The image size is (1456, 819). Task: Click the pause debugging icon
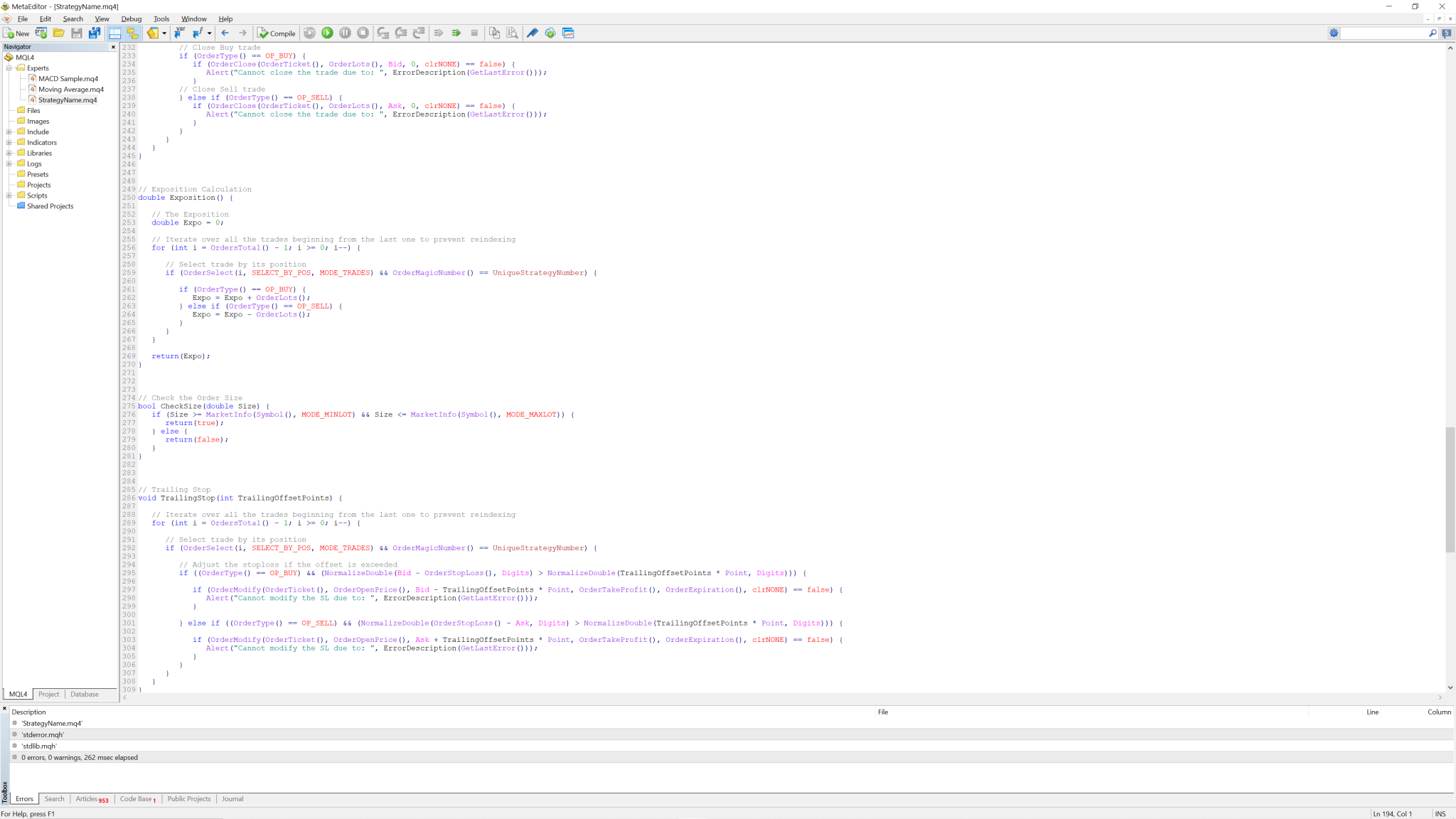pyautogui.click(x=345, y=33)
